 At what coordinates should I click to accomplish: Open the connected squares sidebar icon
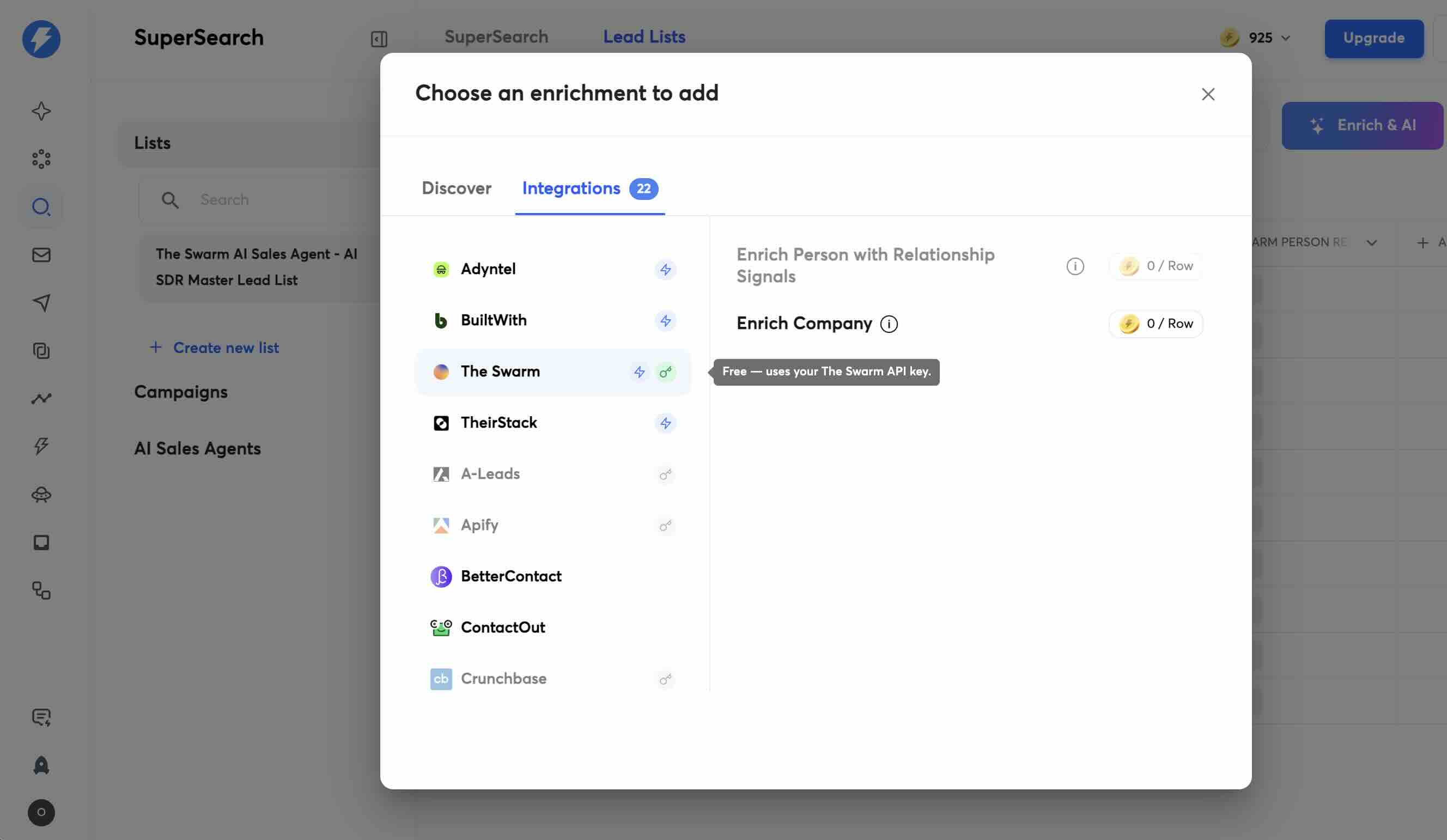(41, 591)
